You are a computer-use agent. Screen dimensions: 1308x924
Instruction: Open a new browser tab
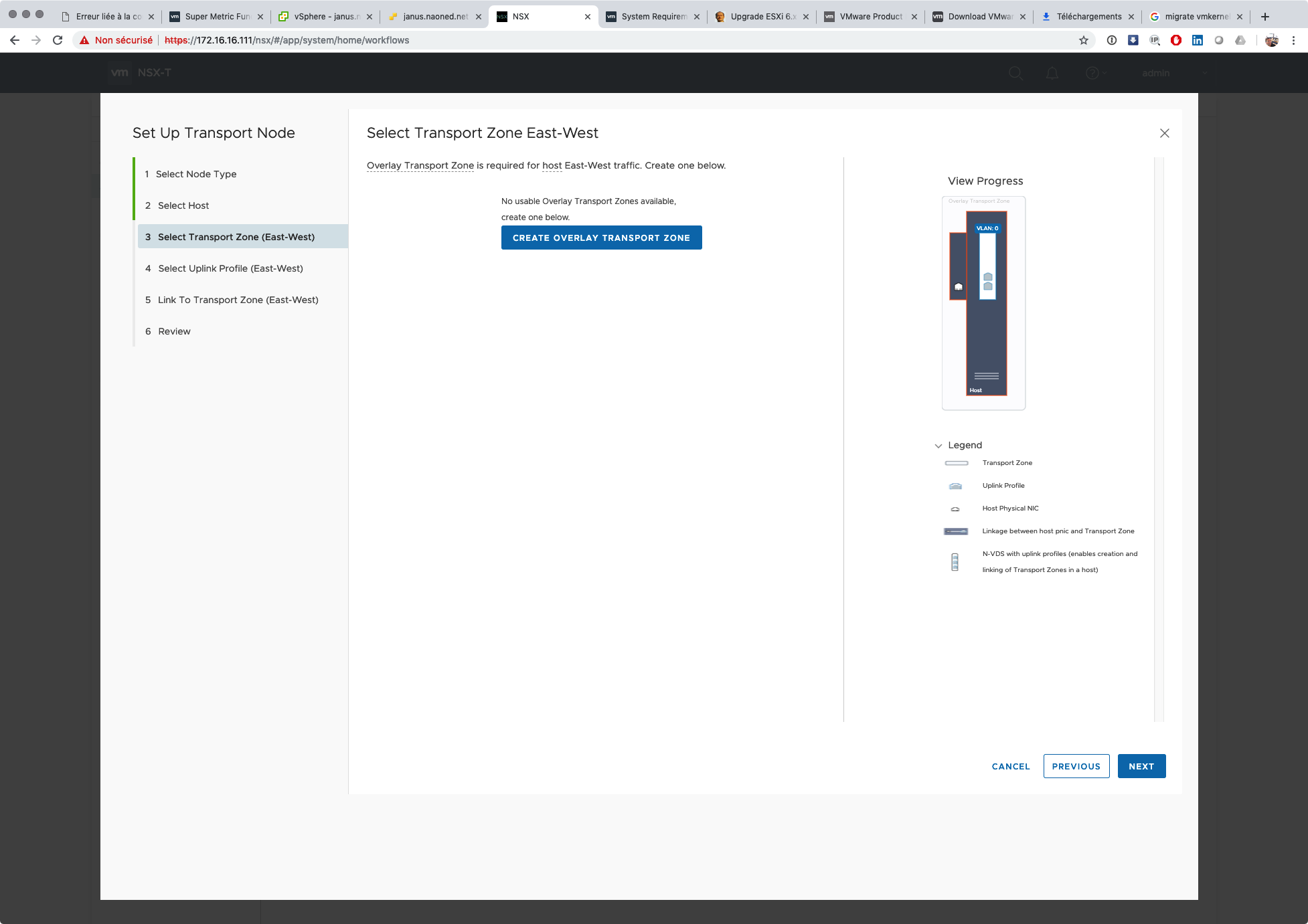coord(1264,16)
